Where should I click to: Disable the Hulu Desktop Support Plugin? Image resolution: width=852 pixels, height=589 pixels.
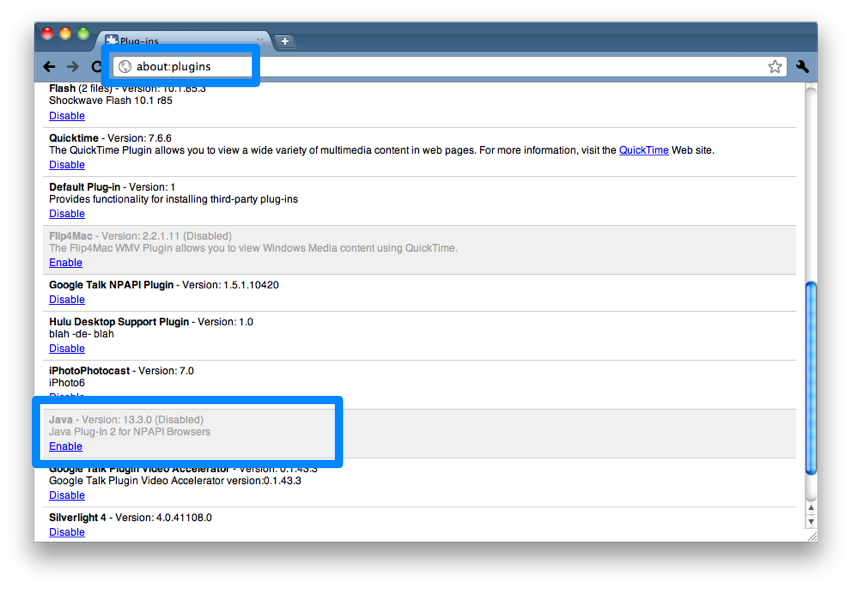[x=67, y=348]
